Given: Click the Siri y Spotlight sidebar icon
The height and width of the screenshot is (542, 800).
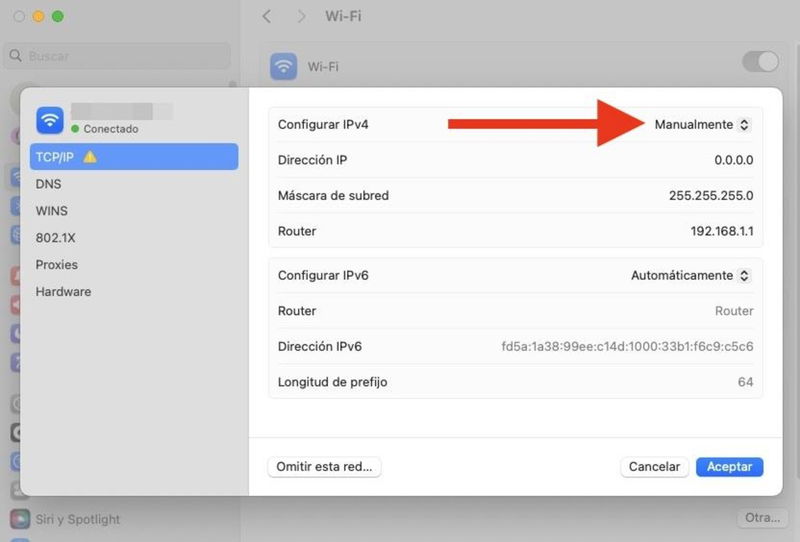Looking at the screenshot, I should 19,519.
